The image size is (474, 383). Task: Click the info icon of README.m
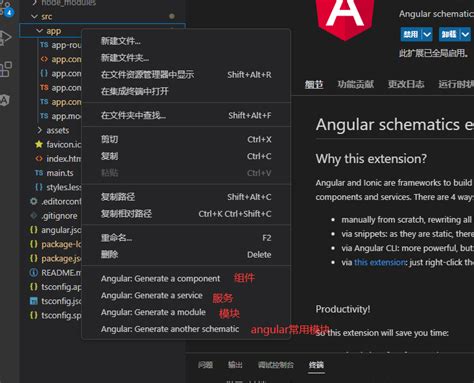34,273
